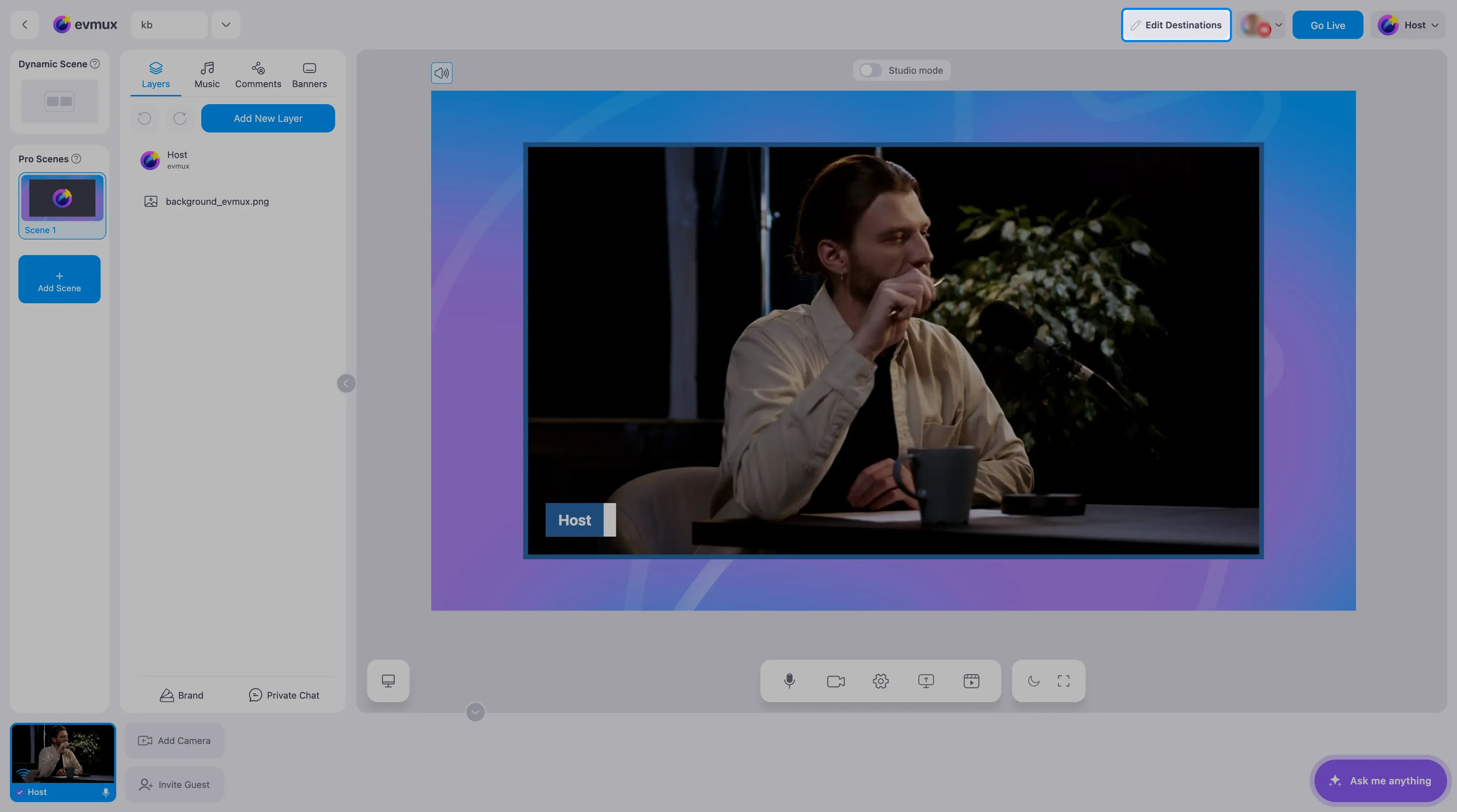1457x812 pixels.
Task: Expand the dropdown next to kb field
Action: pyautogui.click(x=226, y=25)
